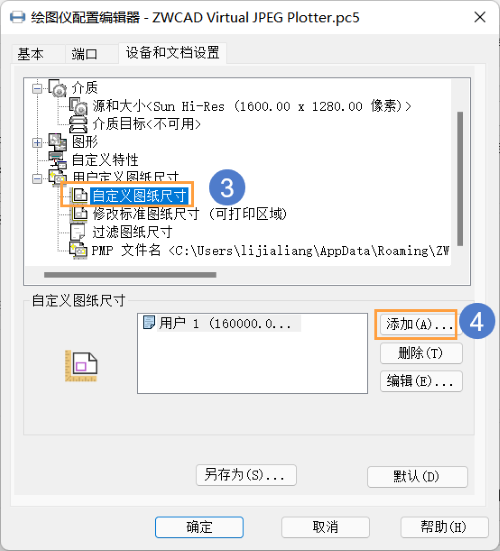The width and height of the screenshot is (500, 551).
Task: Click the Source and Size (源和大小) icon
Action: coord(78,106)
